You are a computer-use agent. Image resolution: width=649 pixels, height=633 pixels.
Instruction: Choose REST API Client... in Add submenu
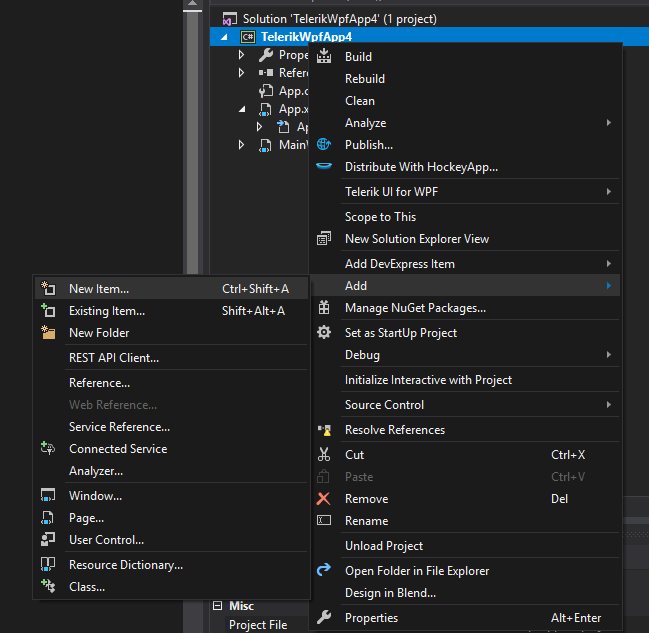tap(171, 358)
